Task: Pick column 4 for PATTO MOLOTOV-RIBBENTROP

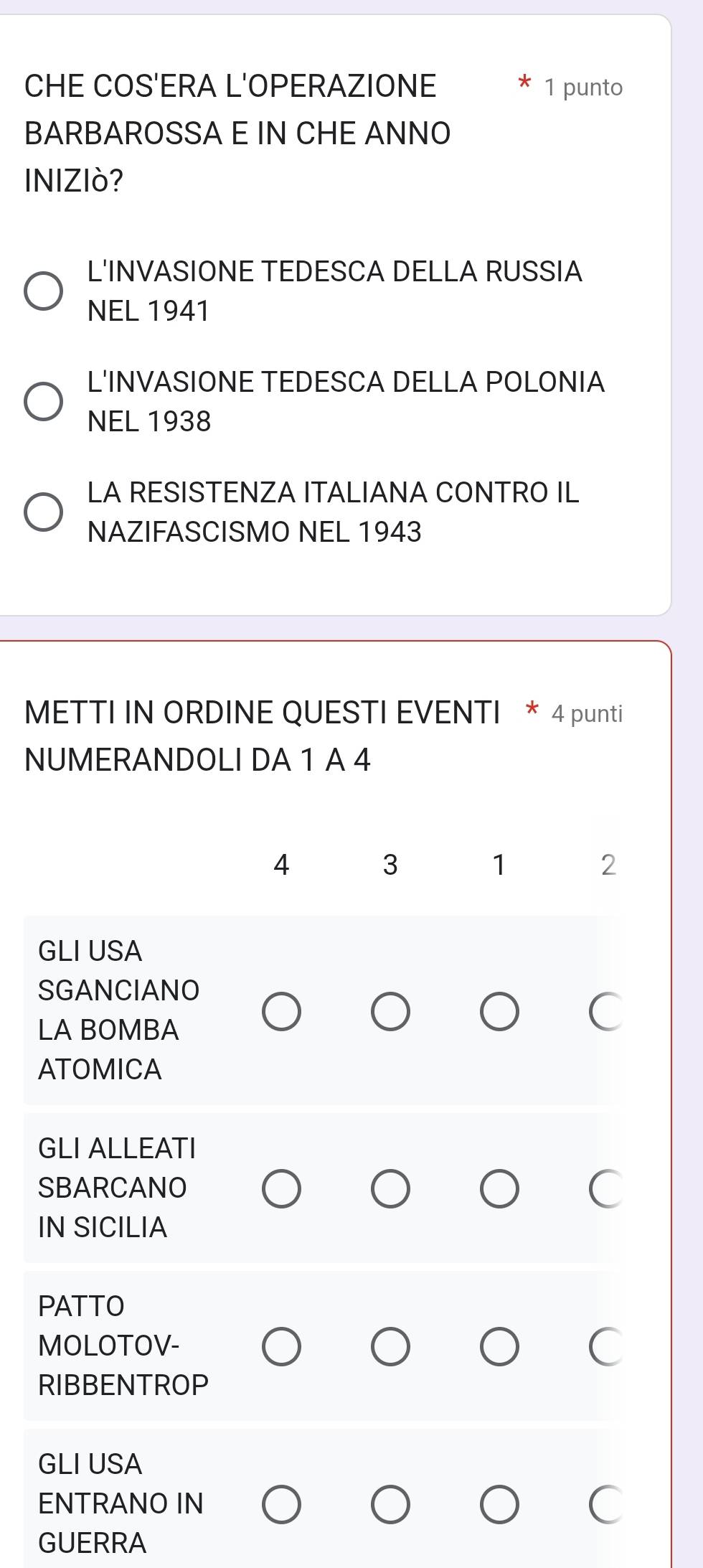Action: 281,1346
